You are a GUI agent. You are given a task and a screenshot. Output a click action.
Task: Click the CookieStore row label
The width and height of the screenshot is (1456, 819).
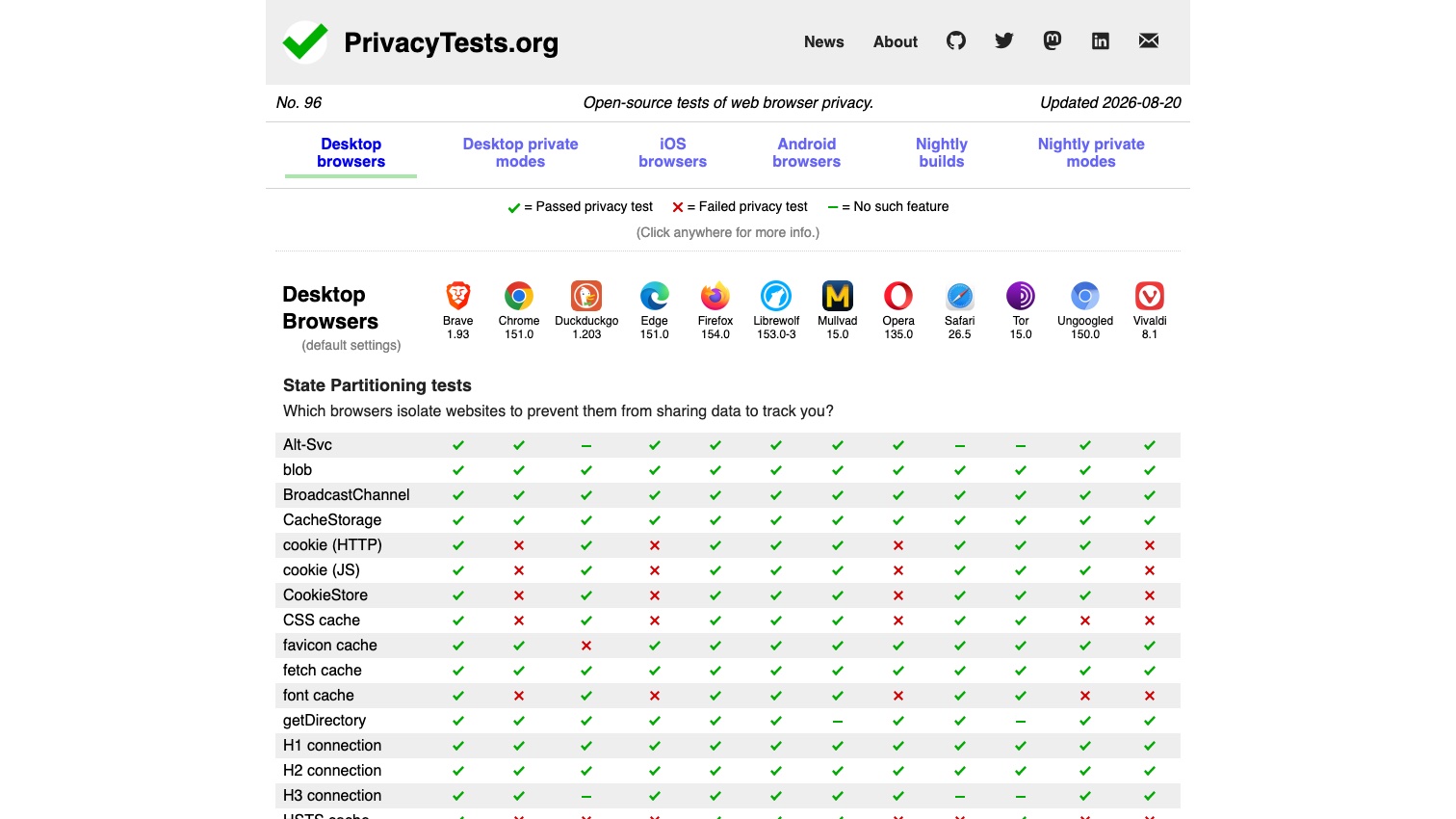[325, 594]
